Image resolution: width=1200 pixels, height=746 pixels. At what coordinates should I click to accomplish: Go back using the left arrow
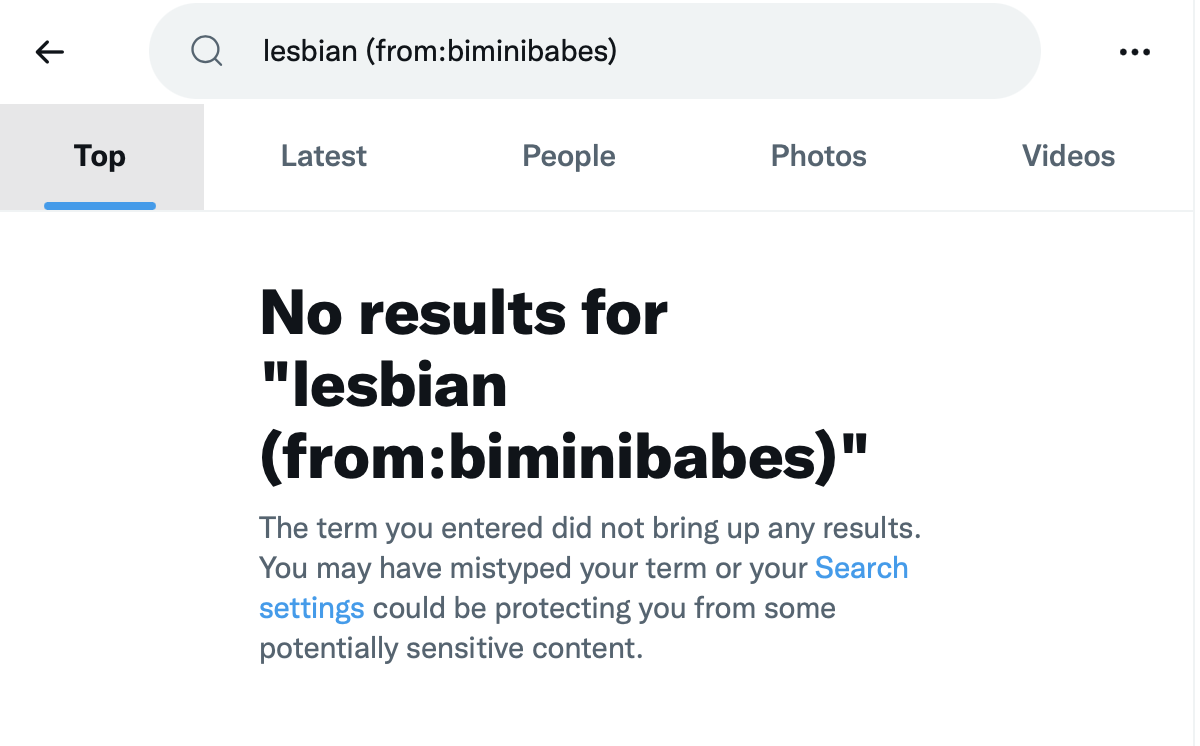pos(49,52)
